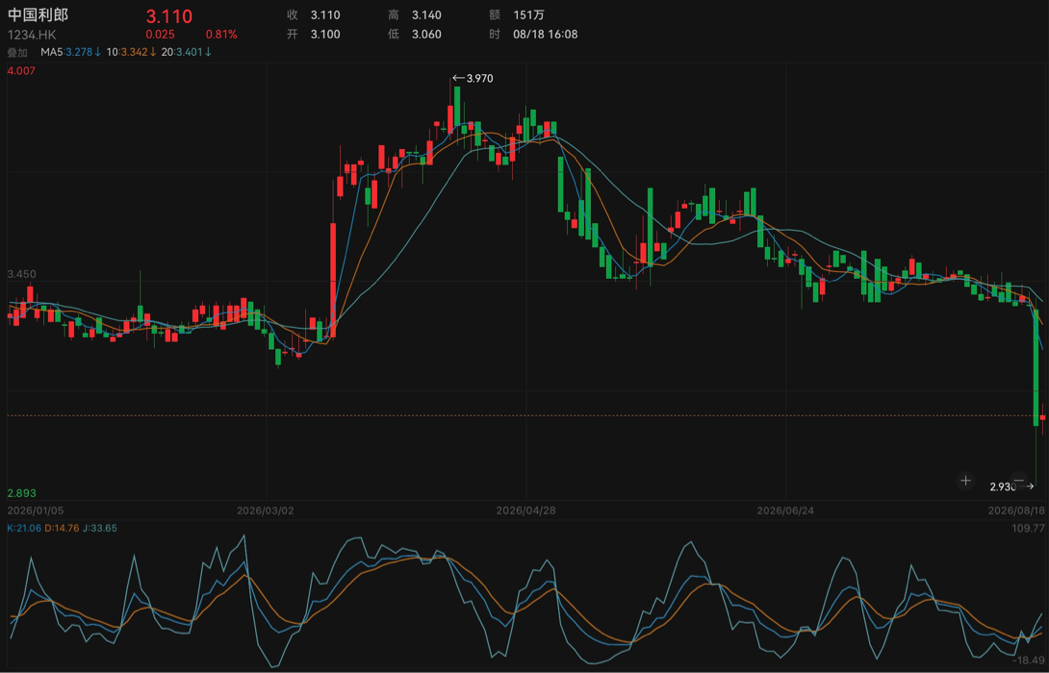The image size is (1049, 673).
Task: Open the 叠加 overlay option
Action: point(17,52)
